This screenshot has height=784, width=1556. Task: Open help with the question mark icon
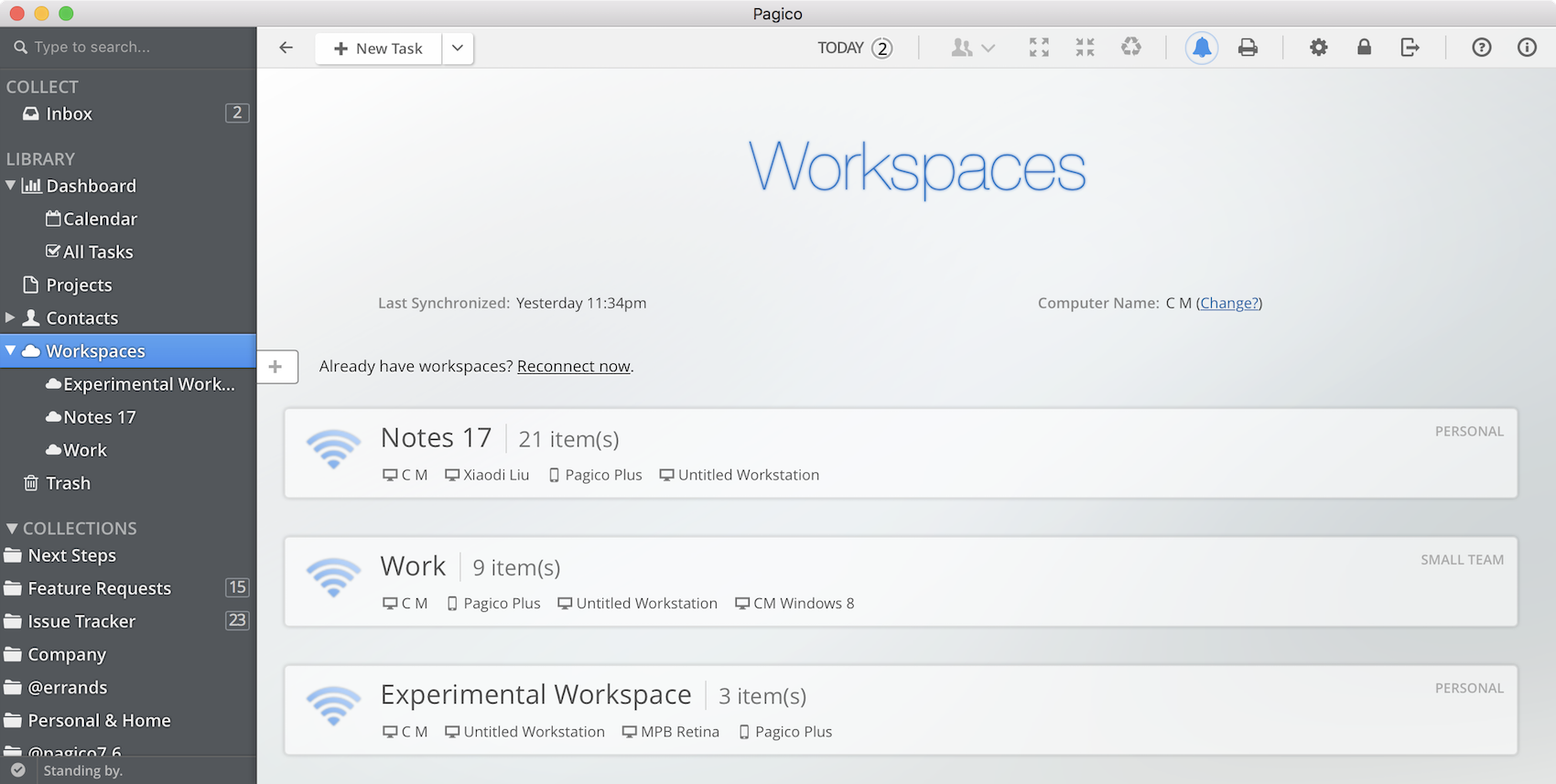(1481, 48)
